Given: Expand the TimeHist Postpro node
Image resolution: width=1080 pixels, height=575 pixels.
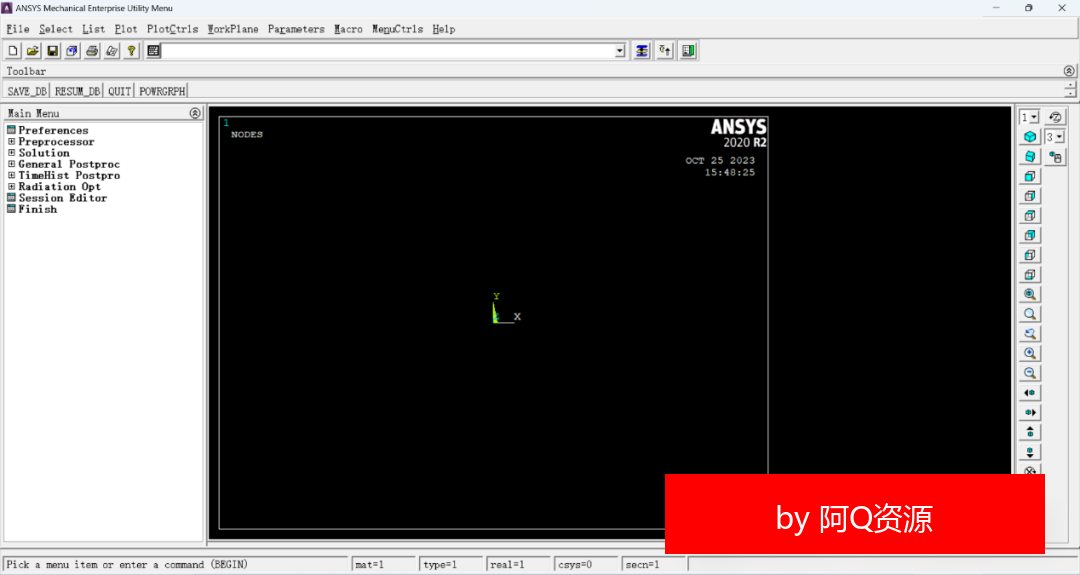Looking at the screenshot, I should click(x=11, y=175).
